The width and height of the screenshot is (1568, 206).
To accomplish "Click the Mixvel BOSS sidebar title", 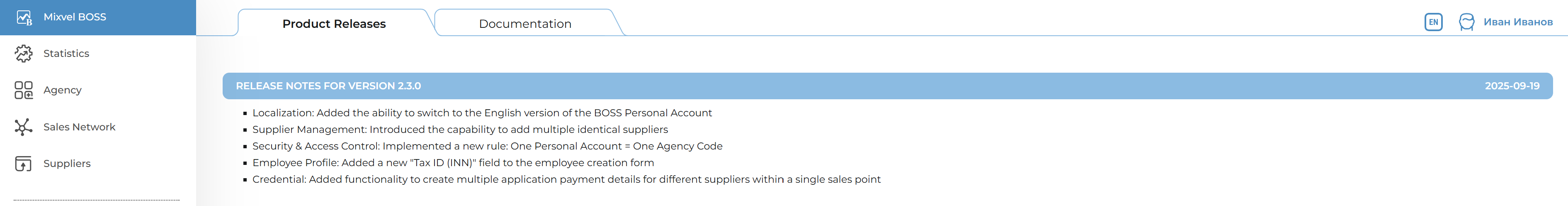I will pos(75,17).
